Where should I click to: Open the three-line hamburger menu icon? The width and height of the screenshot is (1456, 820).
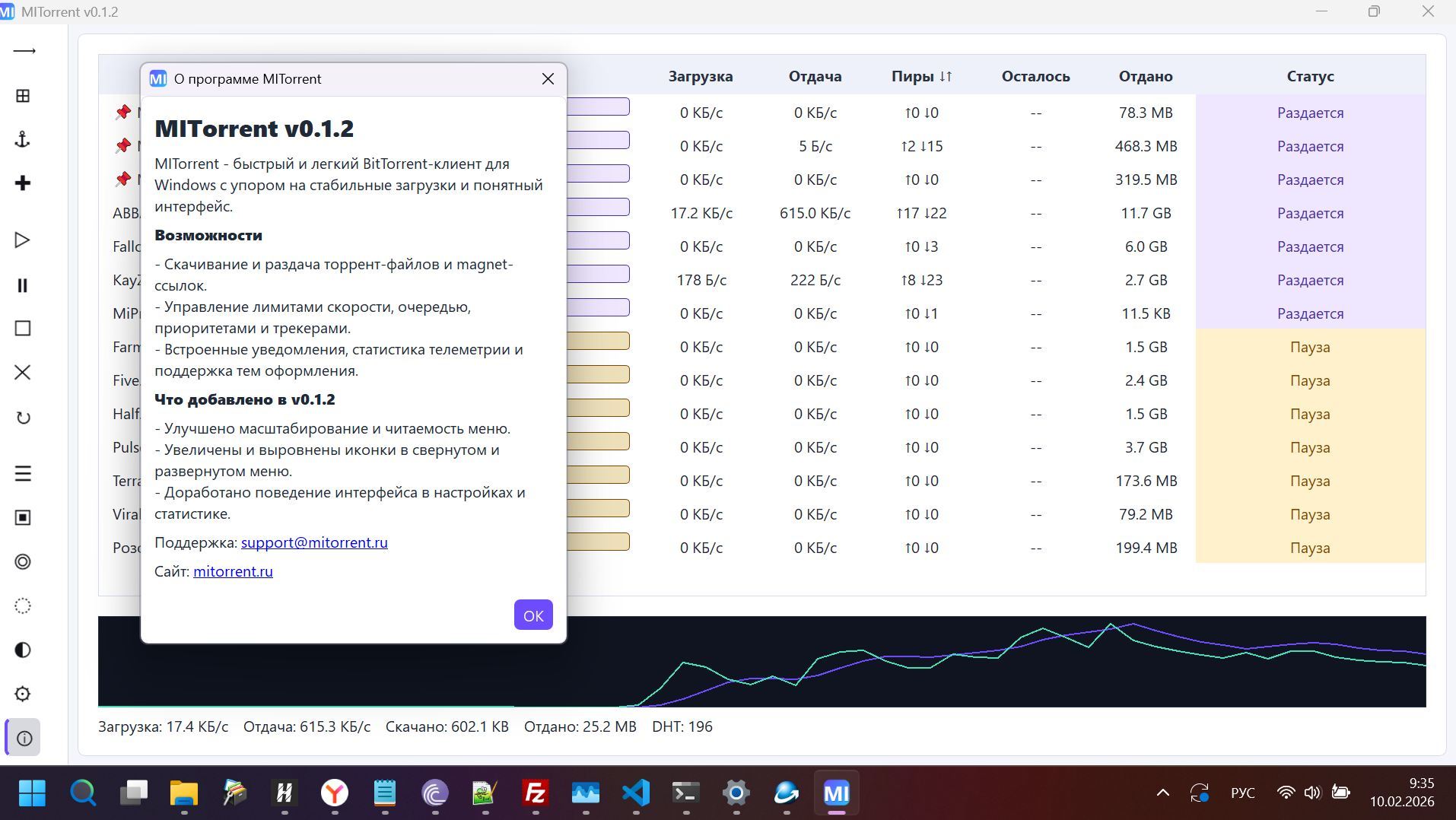[24, 473]
